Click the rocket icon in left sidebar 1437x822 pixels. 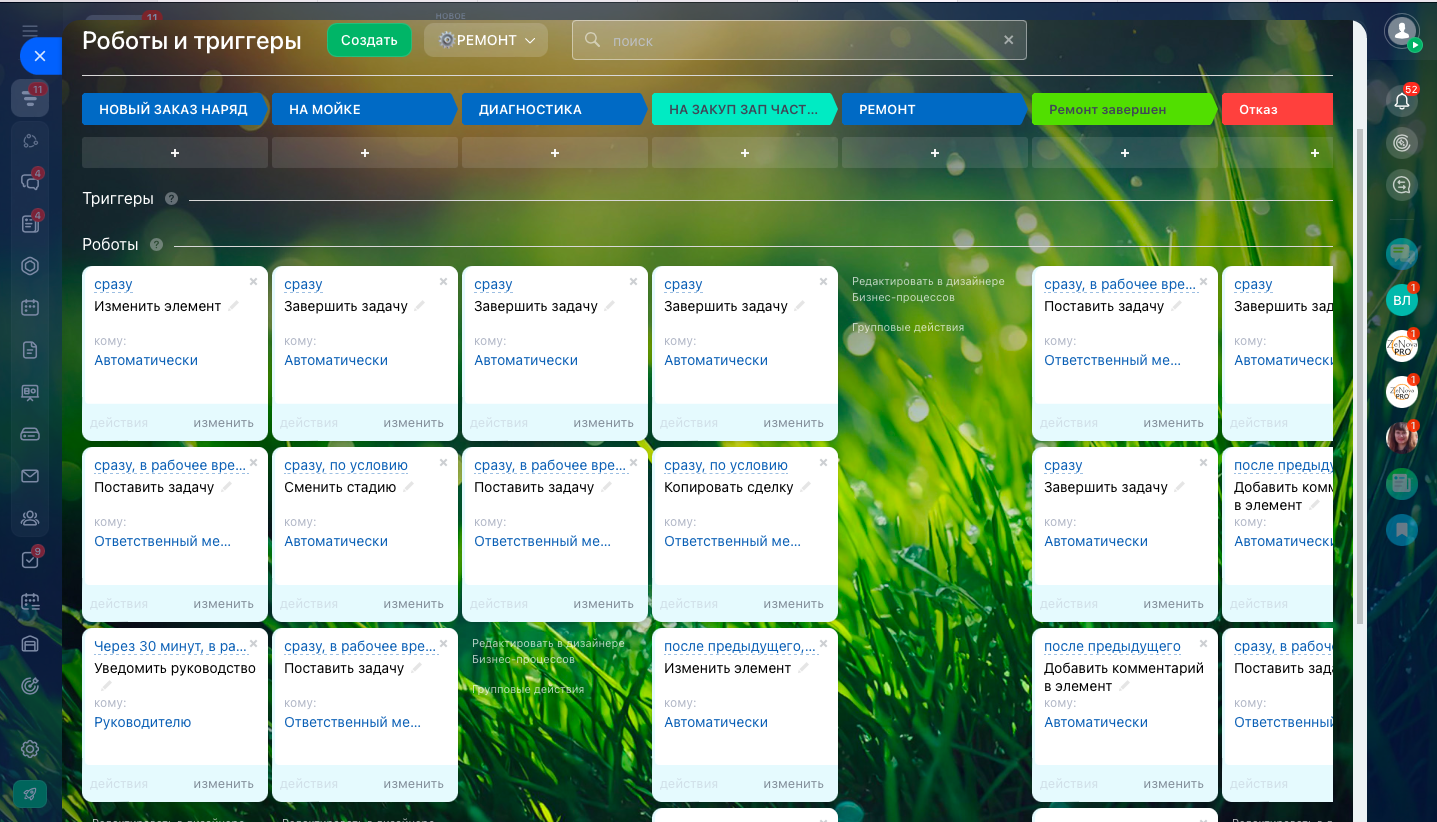click(x=30, y=794)
